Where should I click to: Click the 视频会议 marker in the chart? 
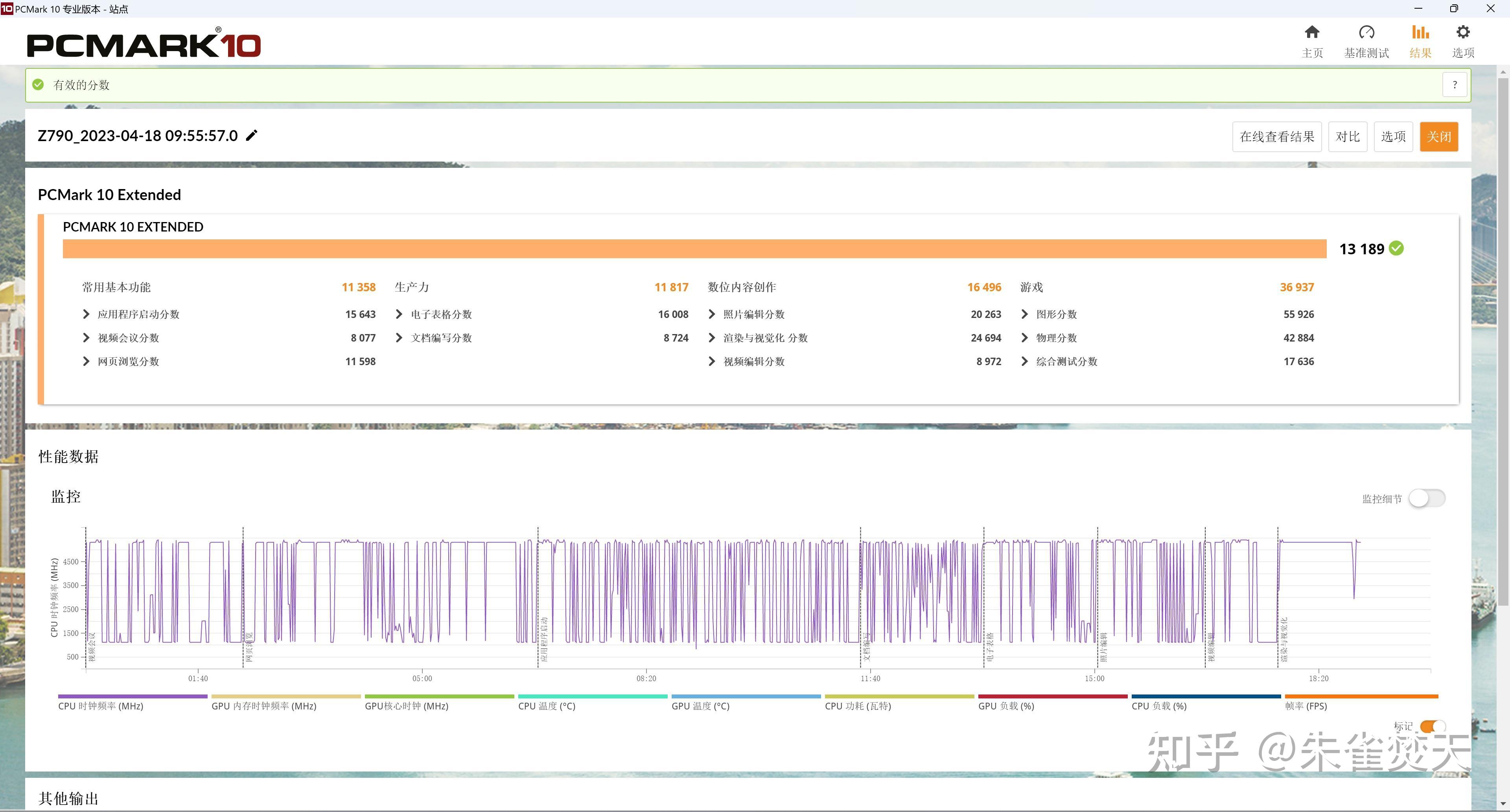92,647
